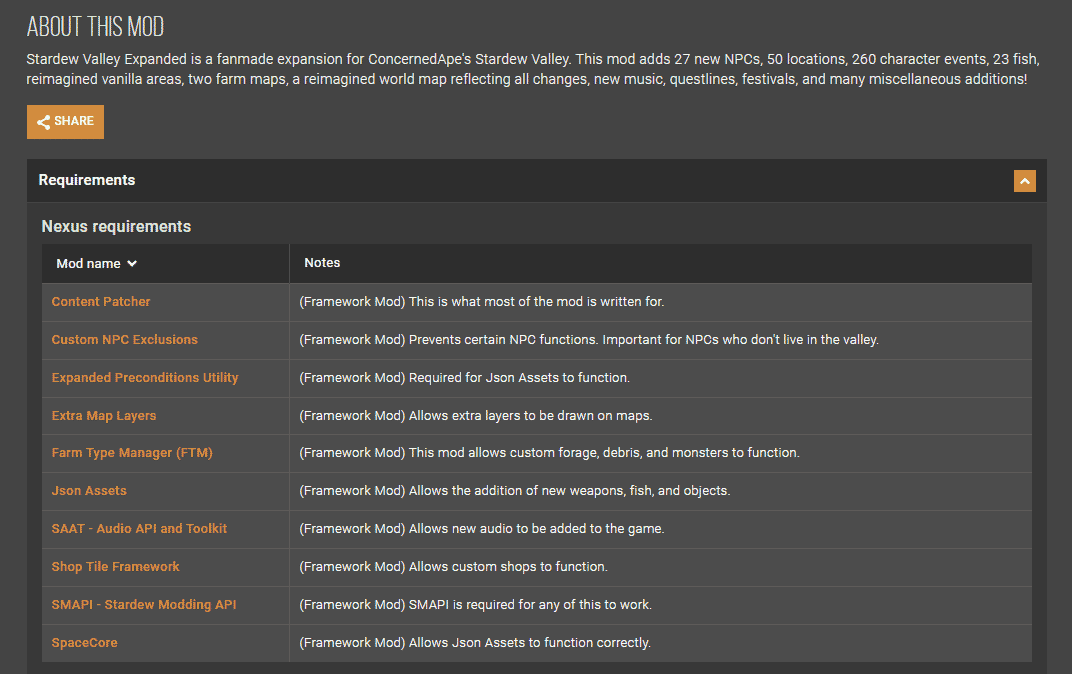Open the Custom NPC Exclusions link
This screenshot has width=1072, height=674.
[x=125, y=340]
